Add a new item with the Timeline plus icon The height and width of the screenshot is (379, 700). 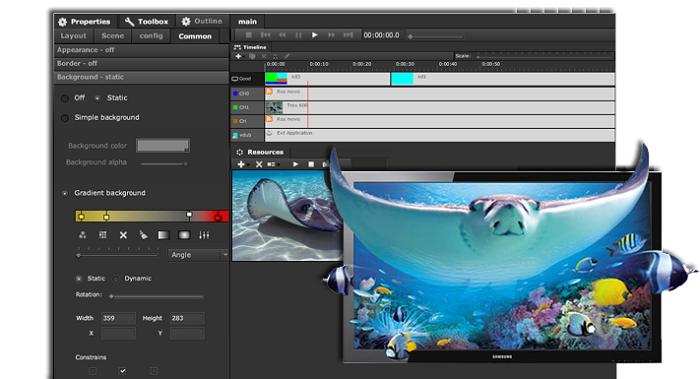pyautogui.click(x=238, y=56)
